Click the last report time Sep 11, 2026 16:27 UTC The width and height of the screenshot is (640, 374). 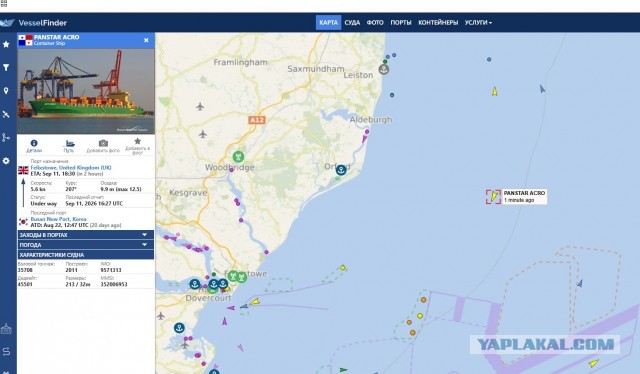(94, 203)
